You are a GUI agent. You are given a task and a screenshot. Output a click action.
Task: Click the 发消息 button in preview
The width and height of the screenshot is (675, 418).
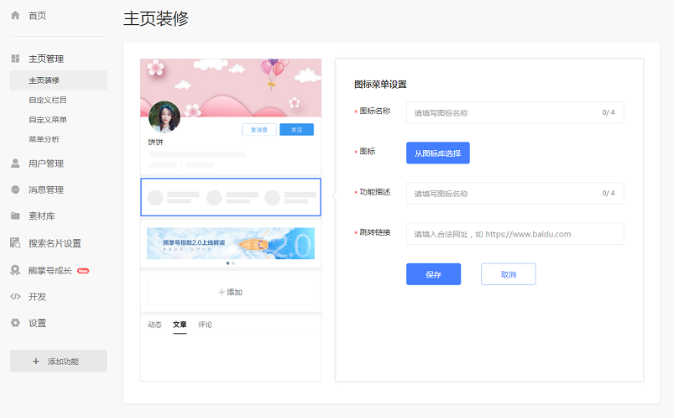tap(259, 130)
